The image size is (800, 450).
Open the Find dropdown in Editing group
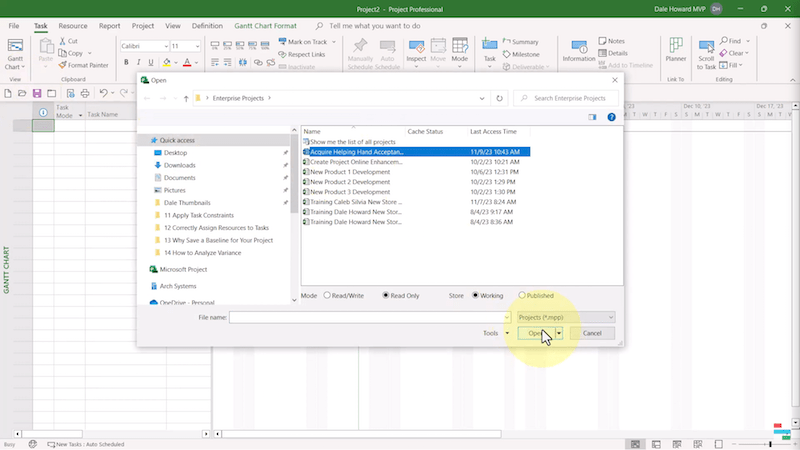click(x=748, y=41)
